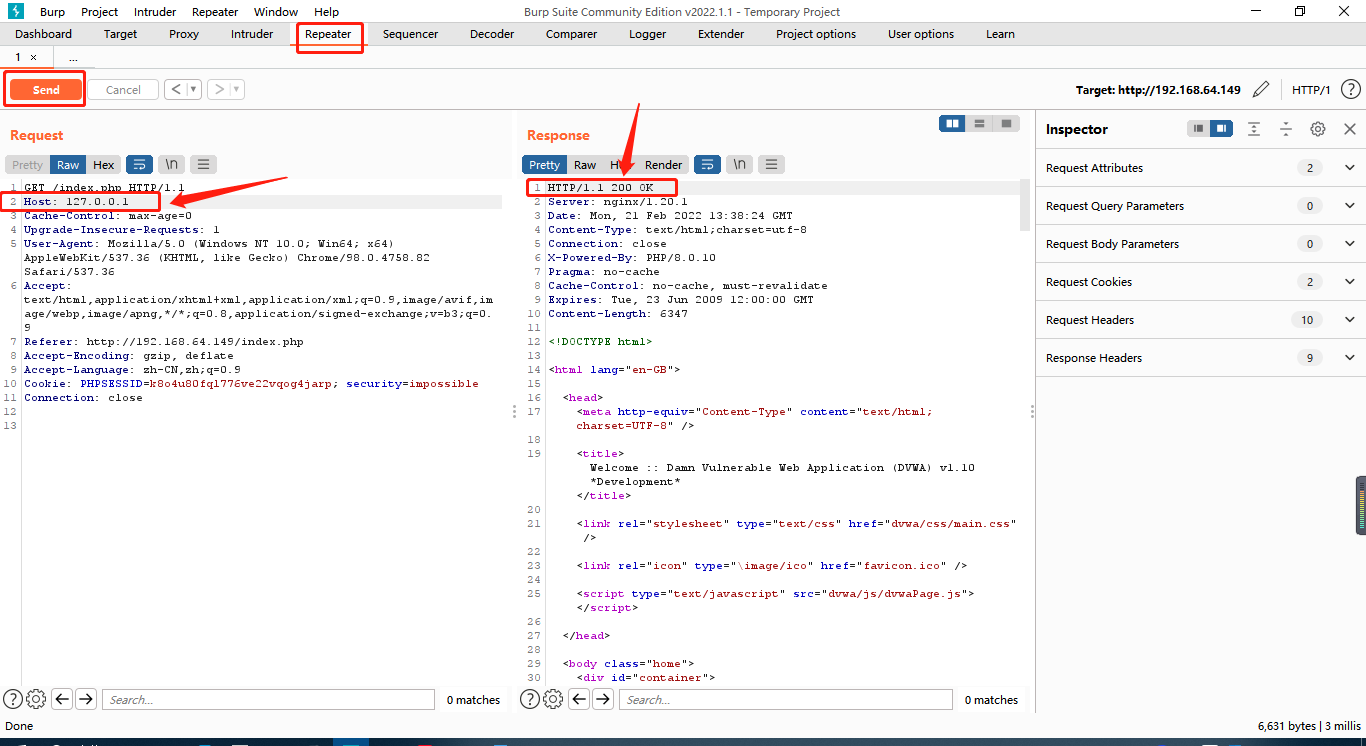Screen dimensions: 1366x746
Task: Toggle line wrap icon in Response panel
Action: click(707, 165)
